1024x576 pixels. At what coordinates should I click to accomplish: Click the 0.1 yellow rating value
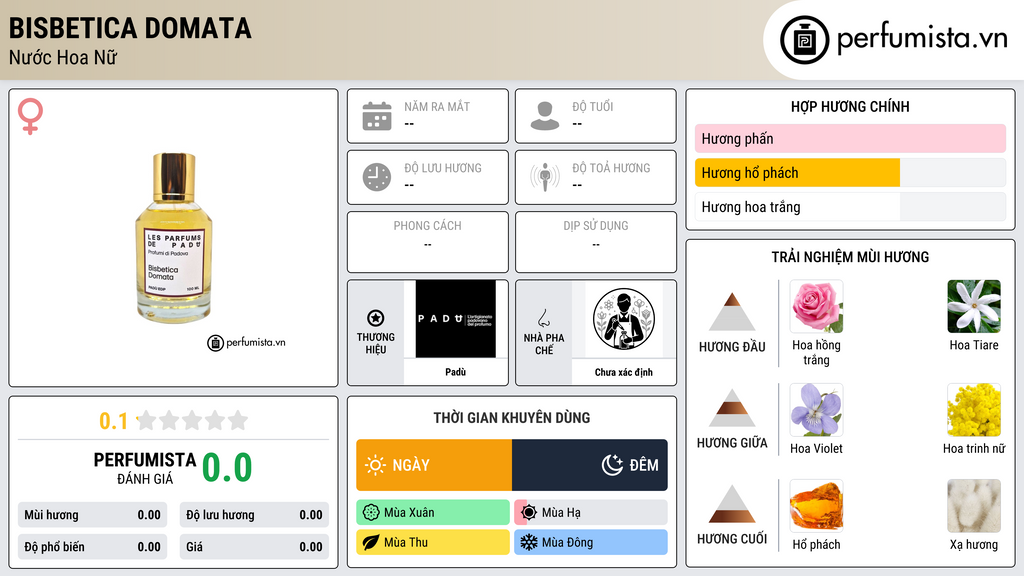click(114, 421)
